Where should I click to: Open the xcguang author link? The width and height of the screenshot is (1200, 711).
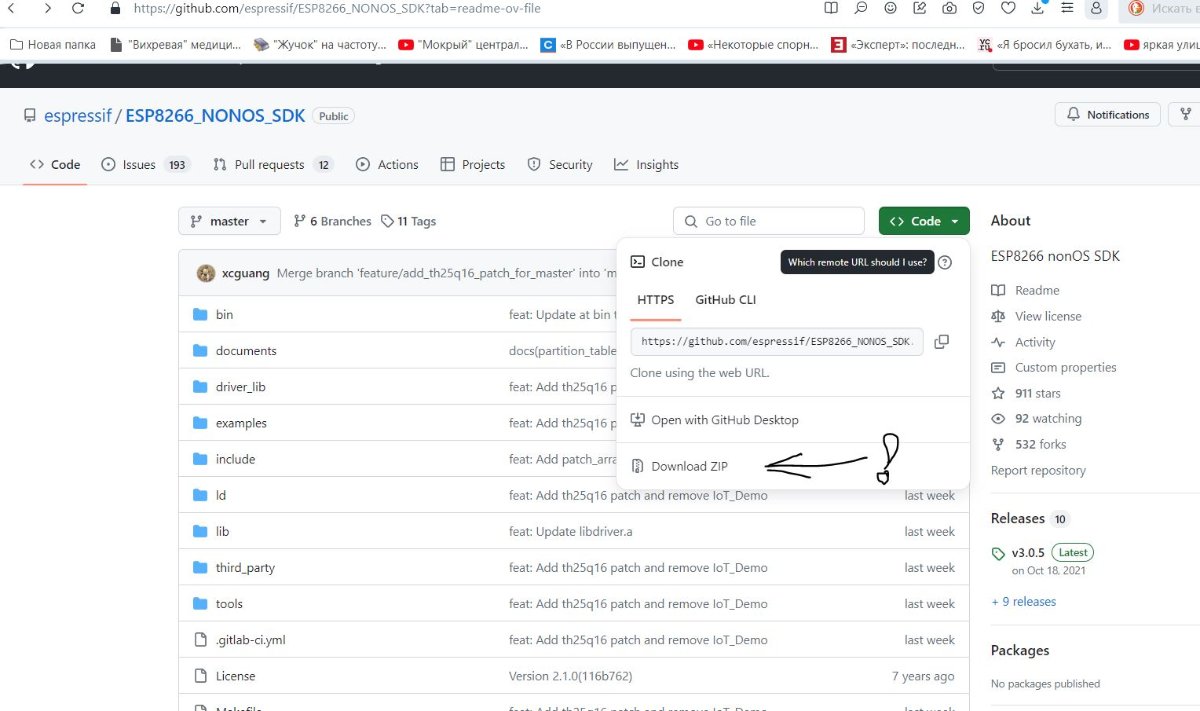pos(246,273)
